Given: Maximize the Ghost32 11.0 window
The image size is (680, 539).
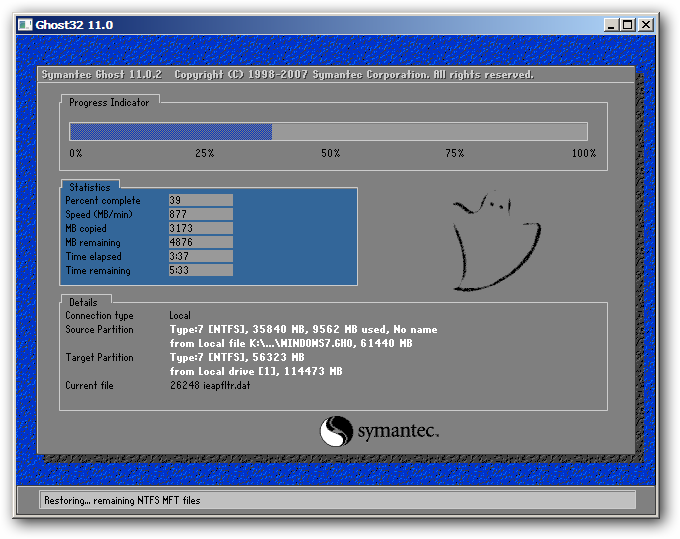Looking at the screenshot, I should pos(628,25).
